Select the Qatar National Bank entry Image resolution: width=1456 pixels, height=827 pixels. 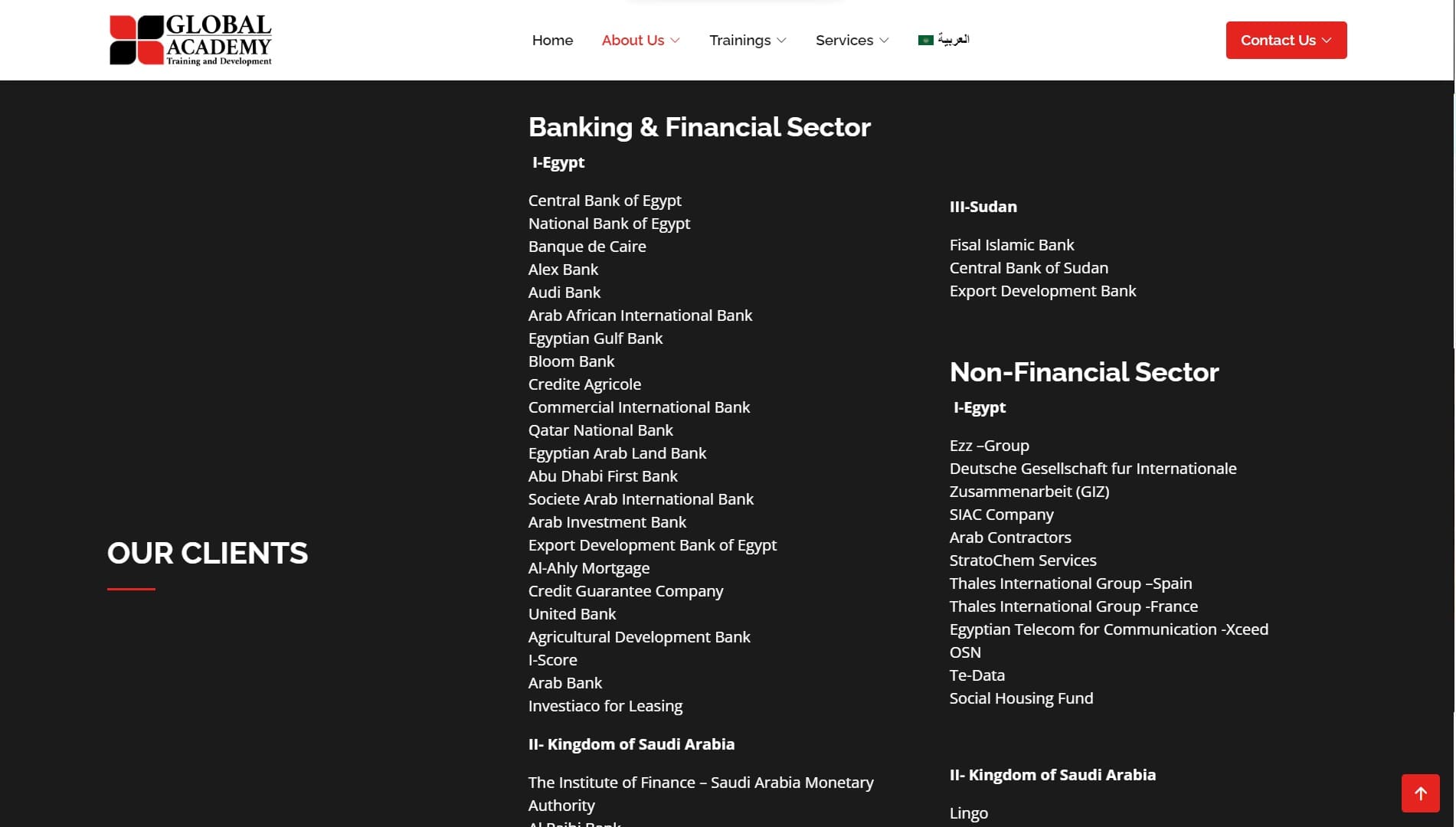(600, 430)
